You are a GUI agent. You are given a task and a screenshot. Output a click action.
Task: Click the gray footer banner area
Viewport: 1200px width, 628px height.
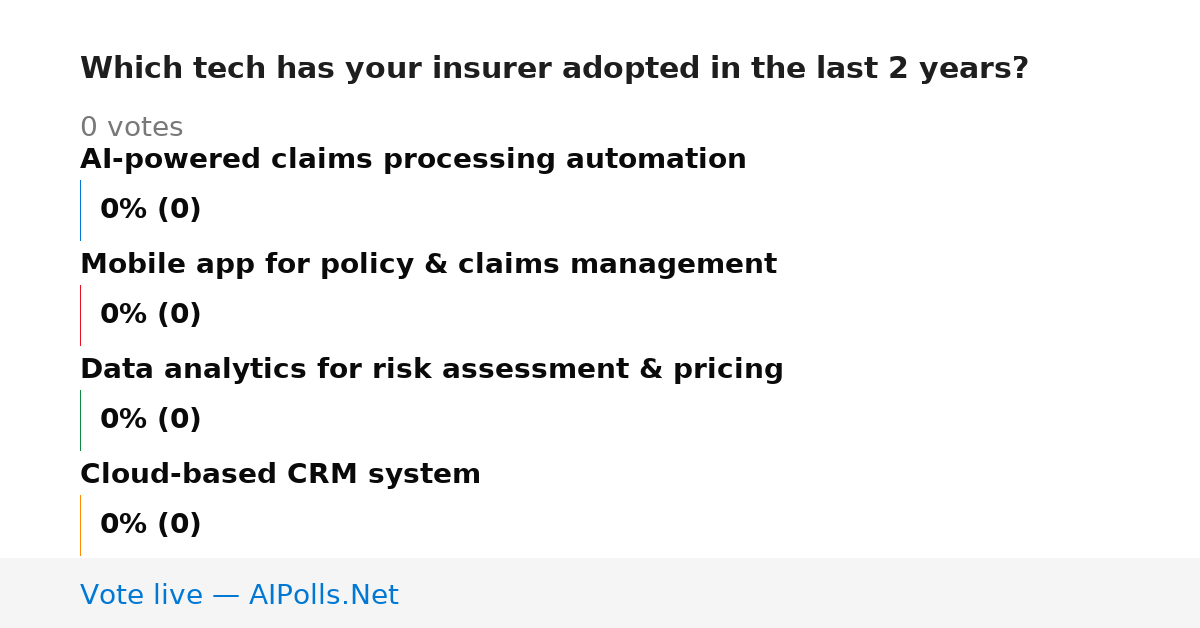pyautogui.click(x=600, y=593)
